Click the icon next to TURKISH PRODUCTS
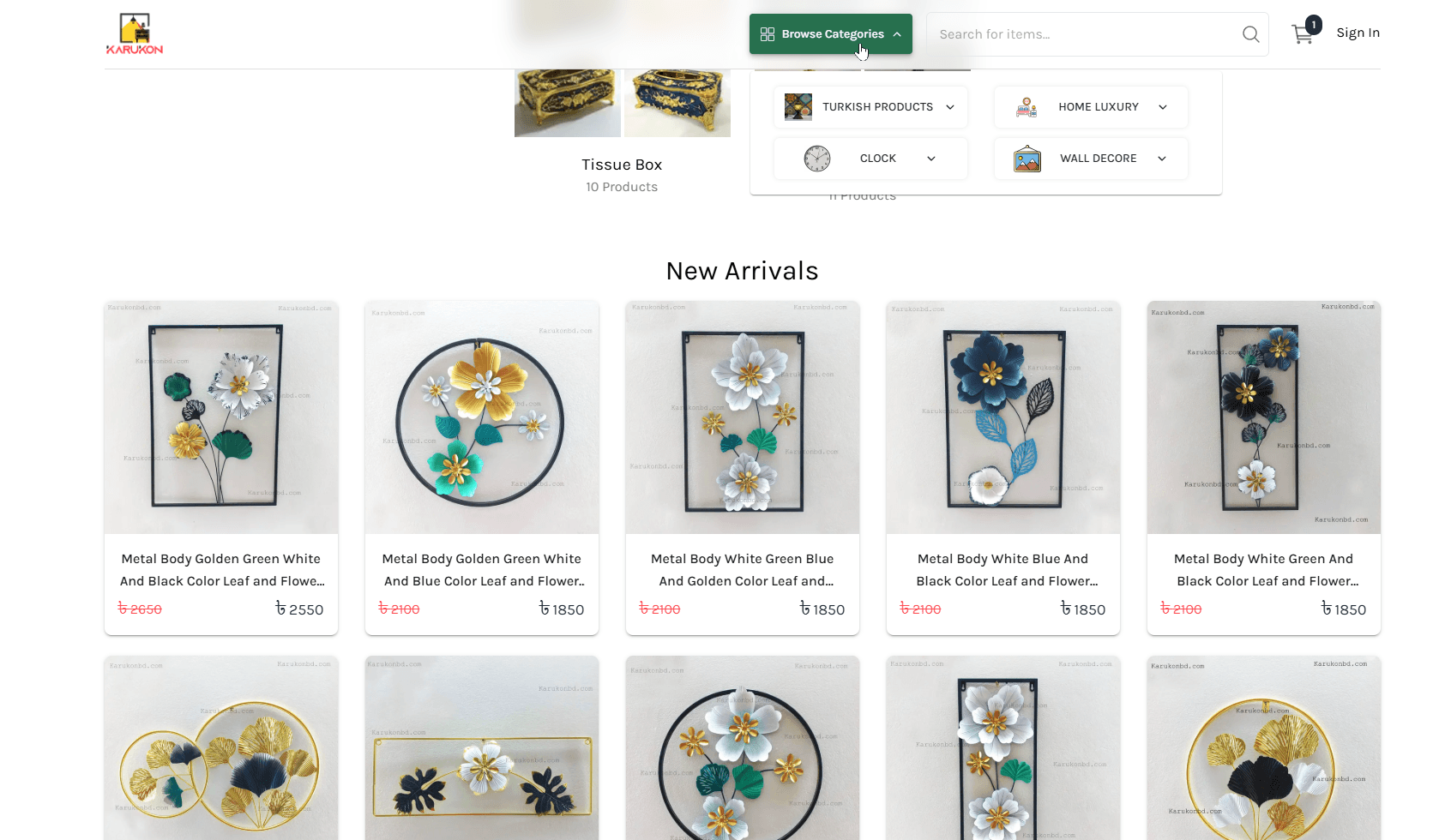This screenshot has height=840, width=1445. [x=798, y=106]
